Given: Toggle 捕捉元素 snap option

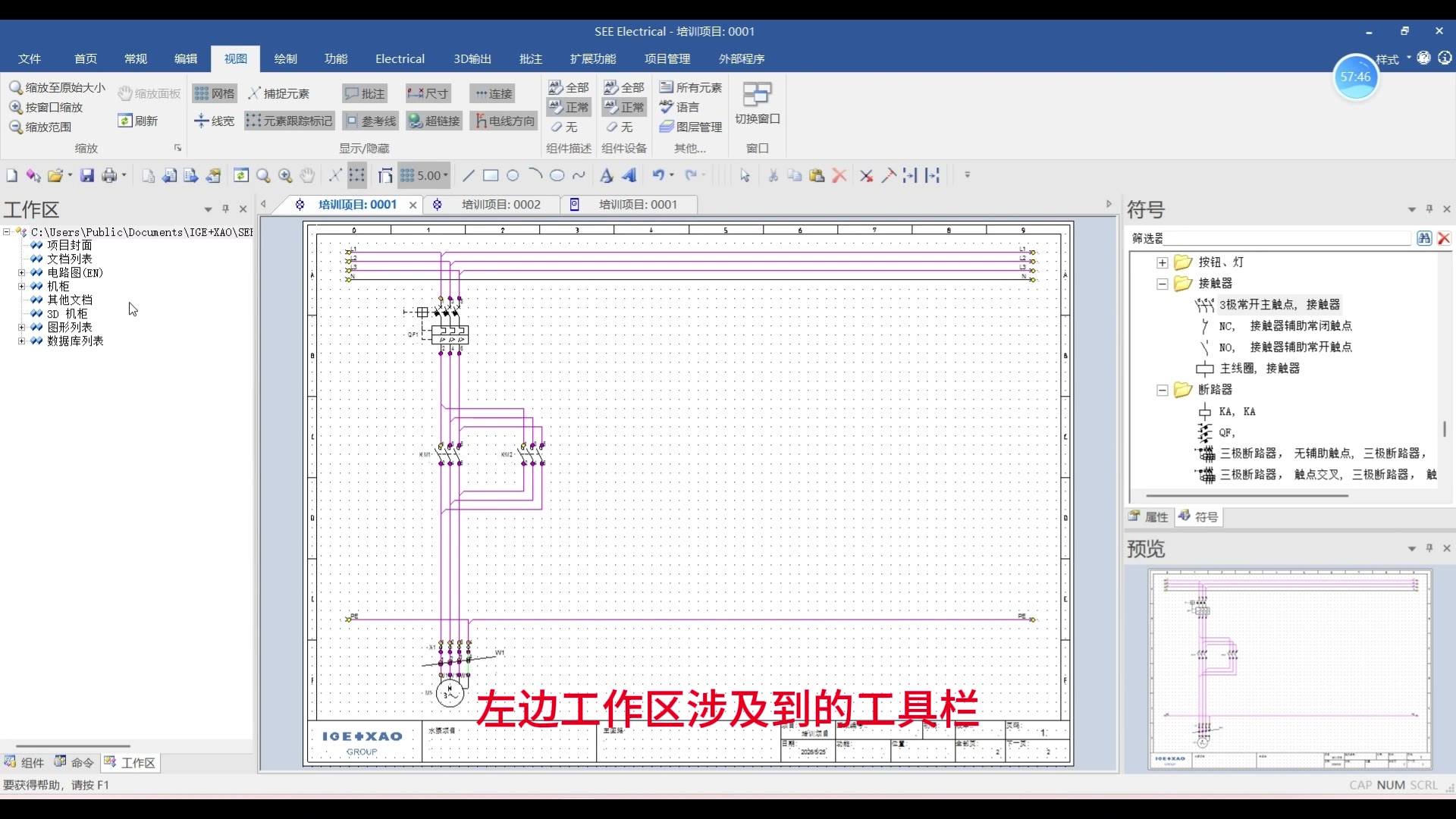Looking at the screenshot, I should pyautogui.click(x=278, y=93).
